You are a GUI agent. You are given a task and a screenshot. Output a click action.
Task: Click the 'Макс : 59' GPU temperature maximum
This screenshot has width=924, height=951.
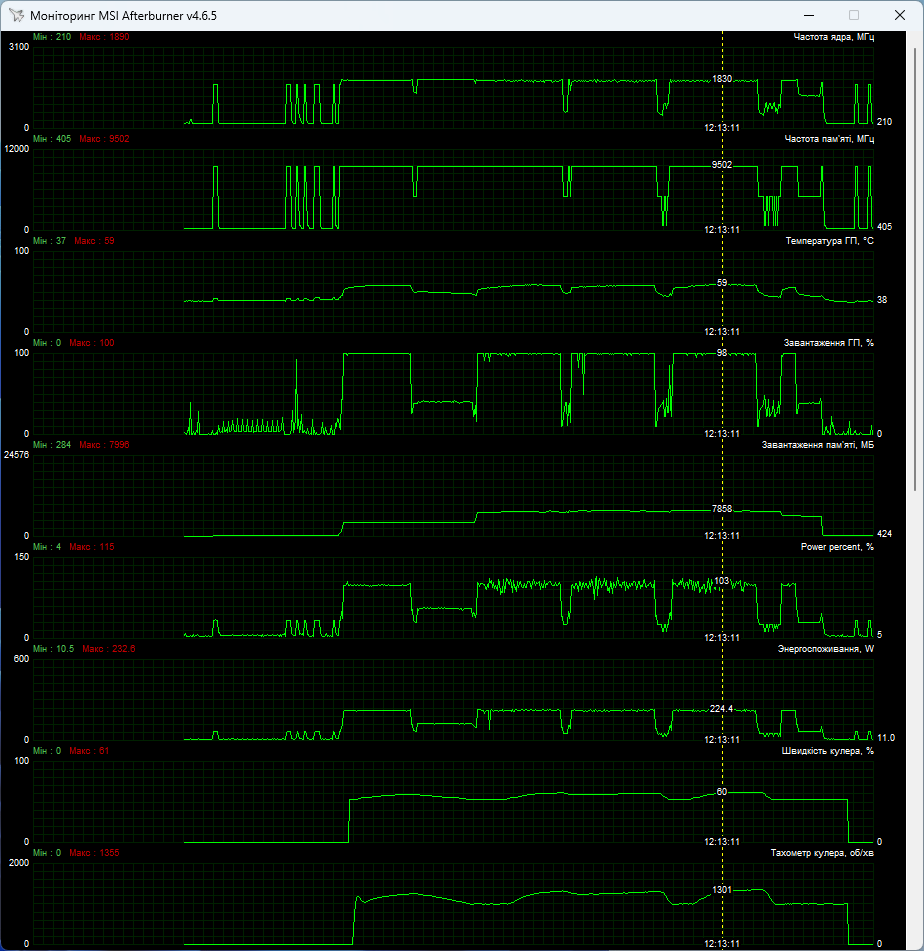tap(94, 241)
